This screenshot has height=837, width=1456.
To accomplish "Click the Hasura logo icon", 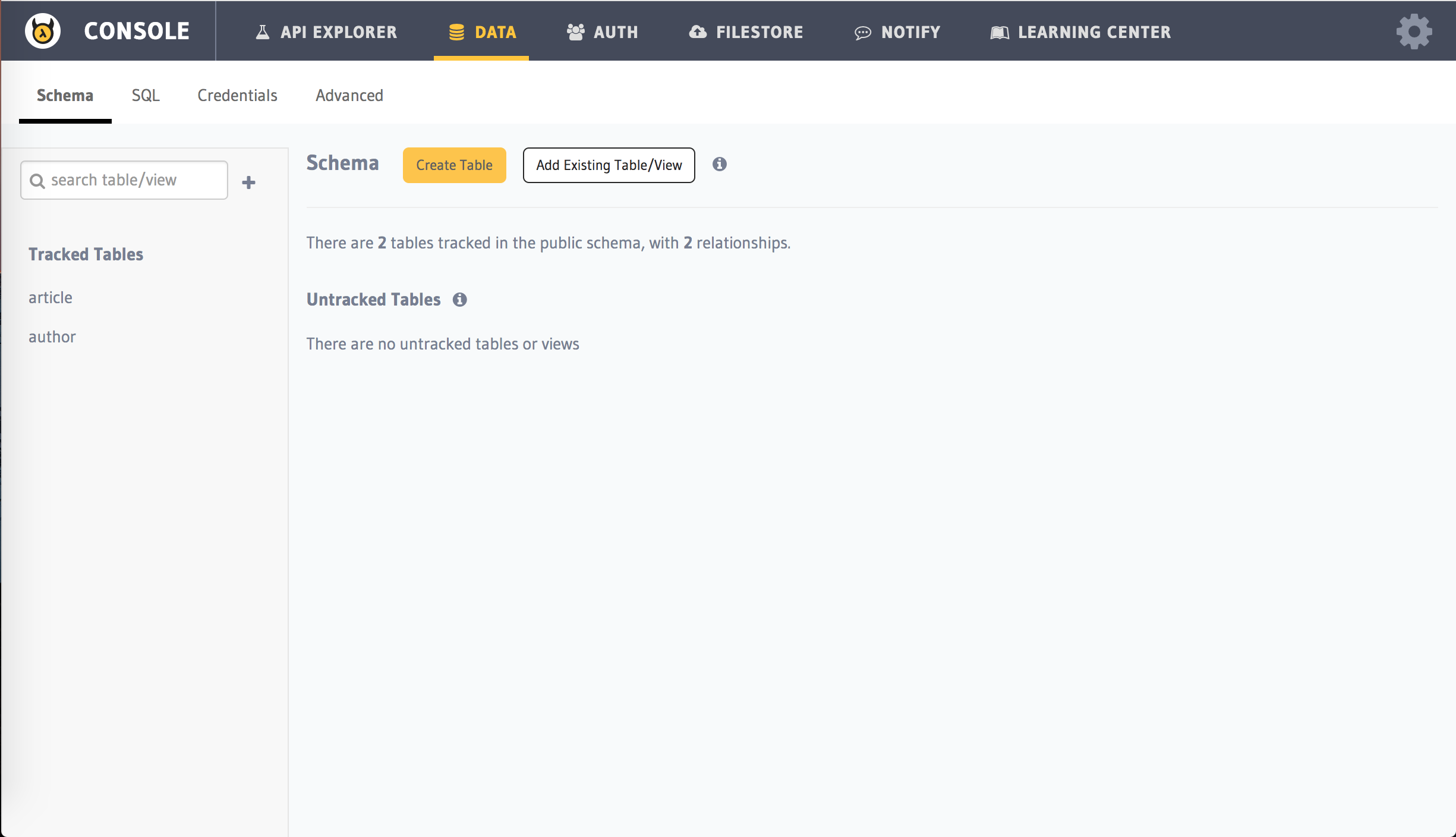I will tap(43, 31).
